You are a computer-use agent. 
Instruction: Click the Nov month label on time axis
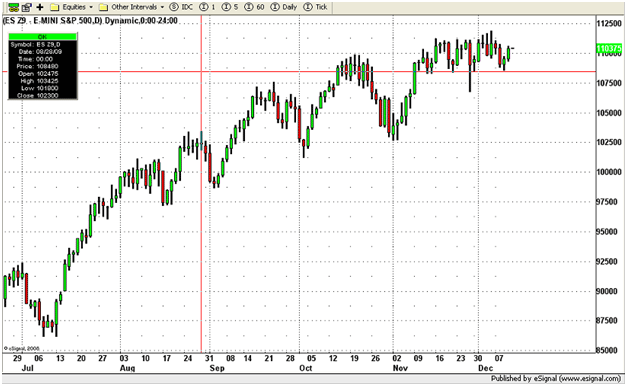click(400, 368)
